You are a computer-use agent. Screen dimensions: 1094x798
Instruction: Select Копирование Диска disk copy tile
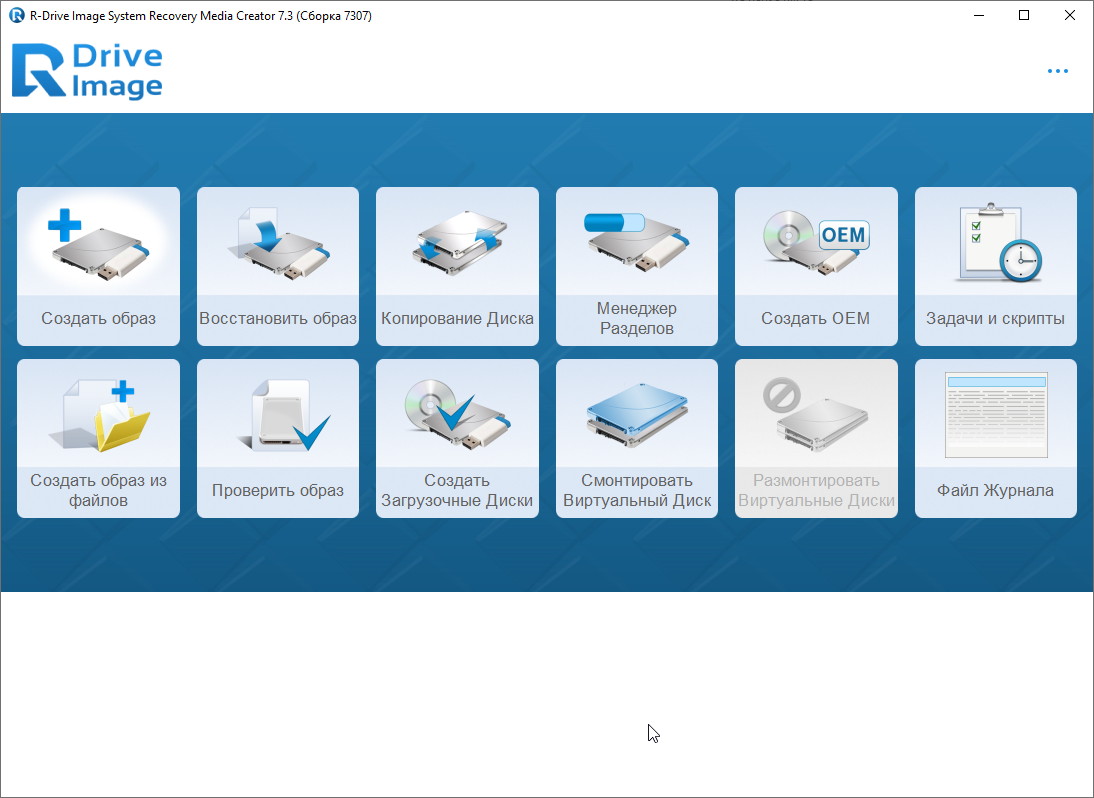coord(457,266)
